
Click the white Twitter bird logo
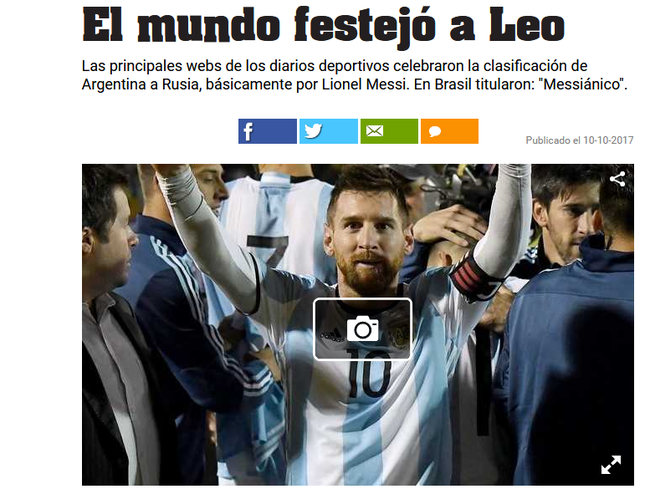coord(313,131)
